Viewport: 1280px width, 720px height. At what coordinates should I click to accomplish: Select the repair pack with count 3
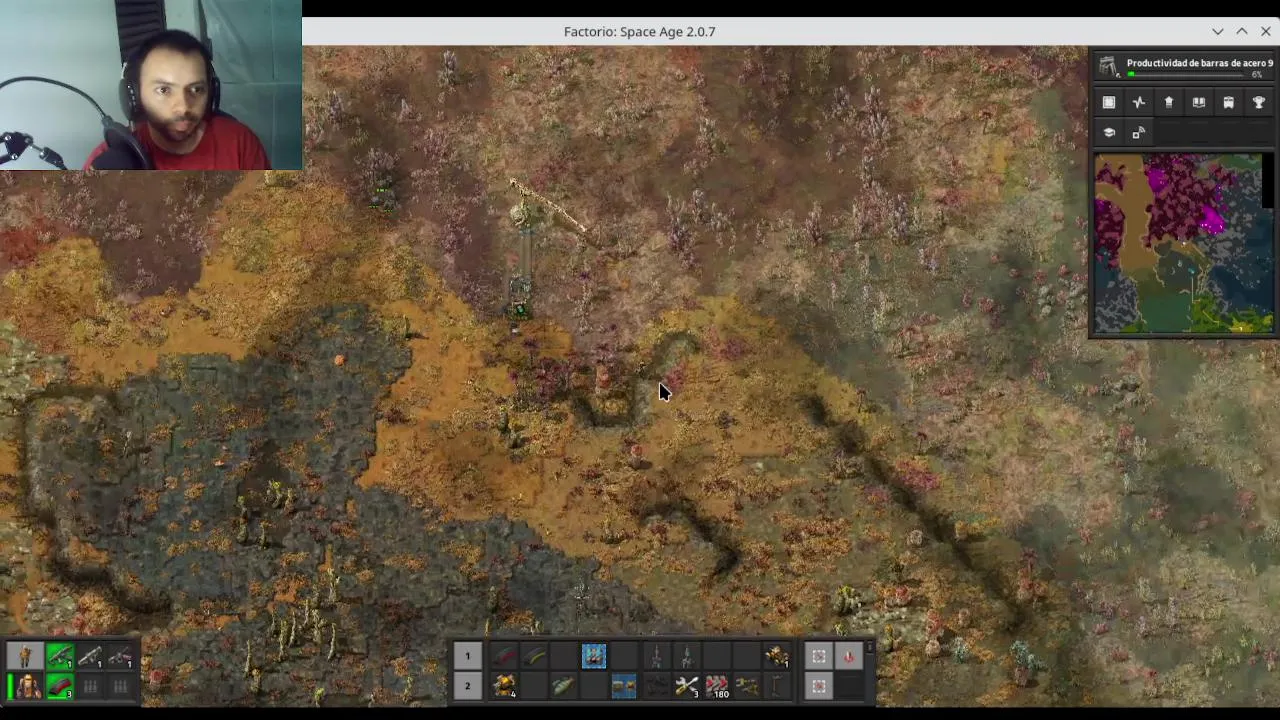pyautogui.click(x=686, y=686)
